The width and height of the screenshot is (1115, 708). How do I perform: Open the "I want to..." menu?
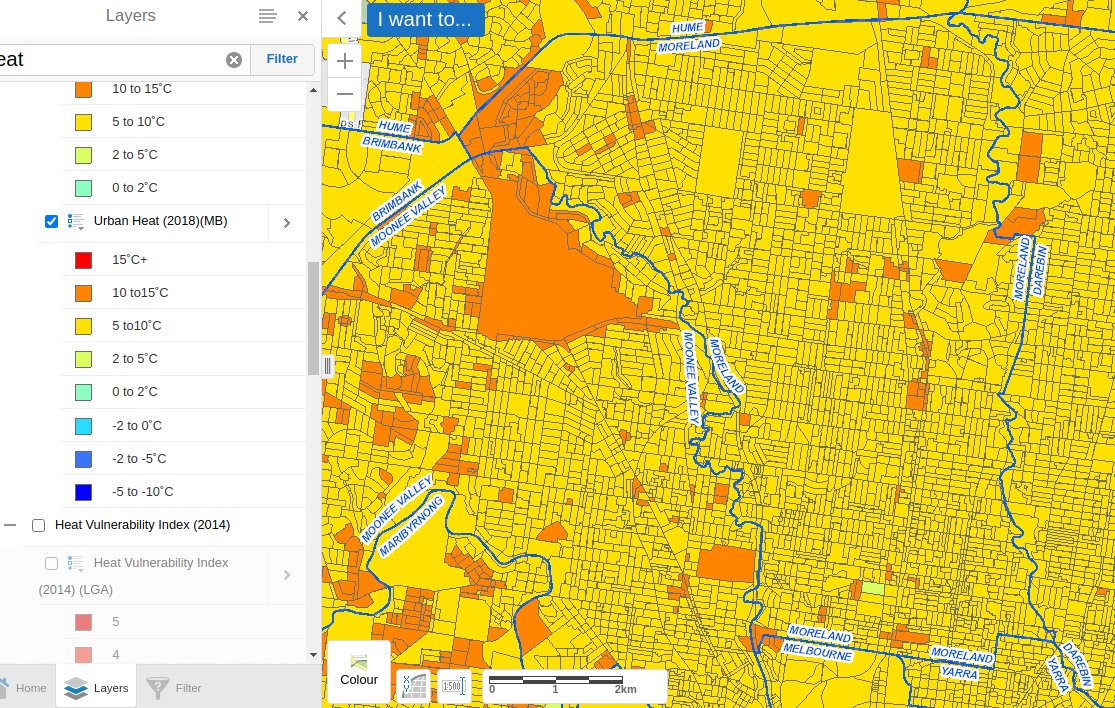point(425,19)
